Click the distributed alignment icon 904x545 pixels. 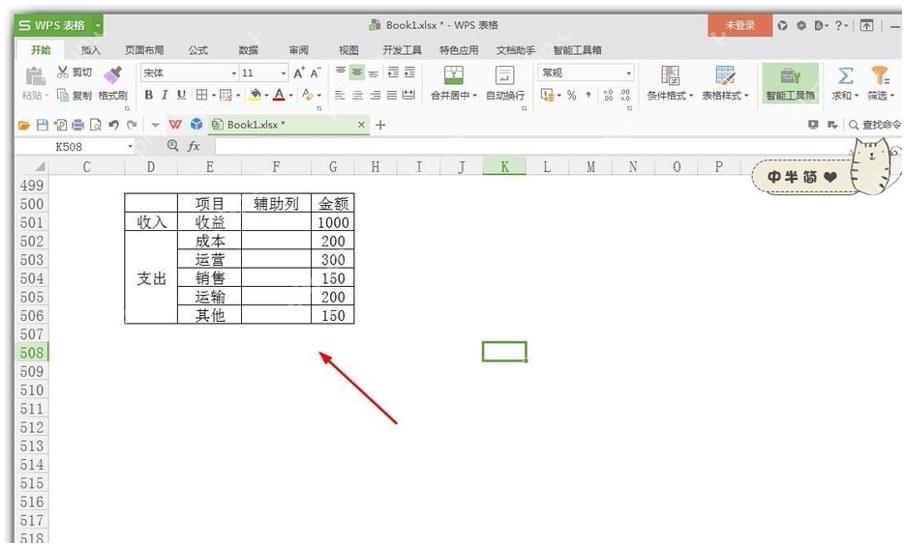[x=408, y=95]
